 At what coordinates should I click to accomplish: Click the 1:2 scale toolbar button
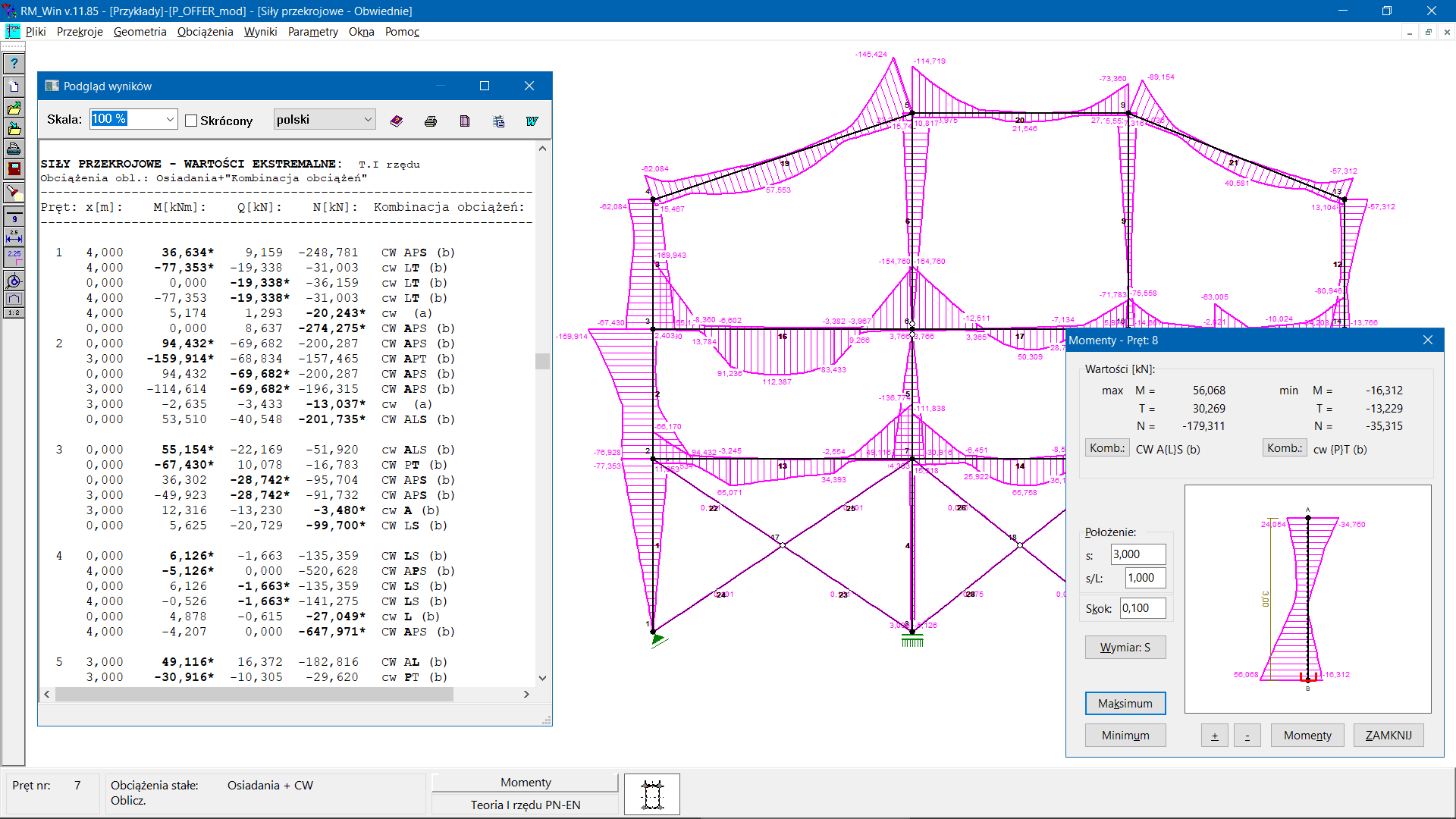(x=14, y=312)
